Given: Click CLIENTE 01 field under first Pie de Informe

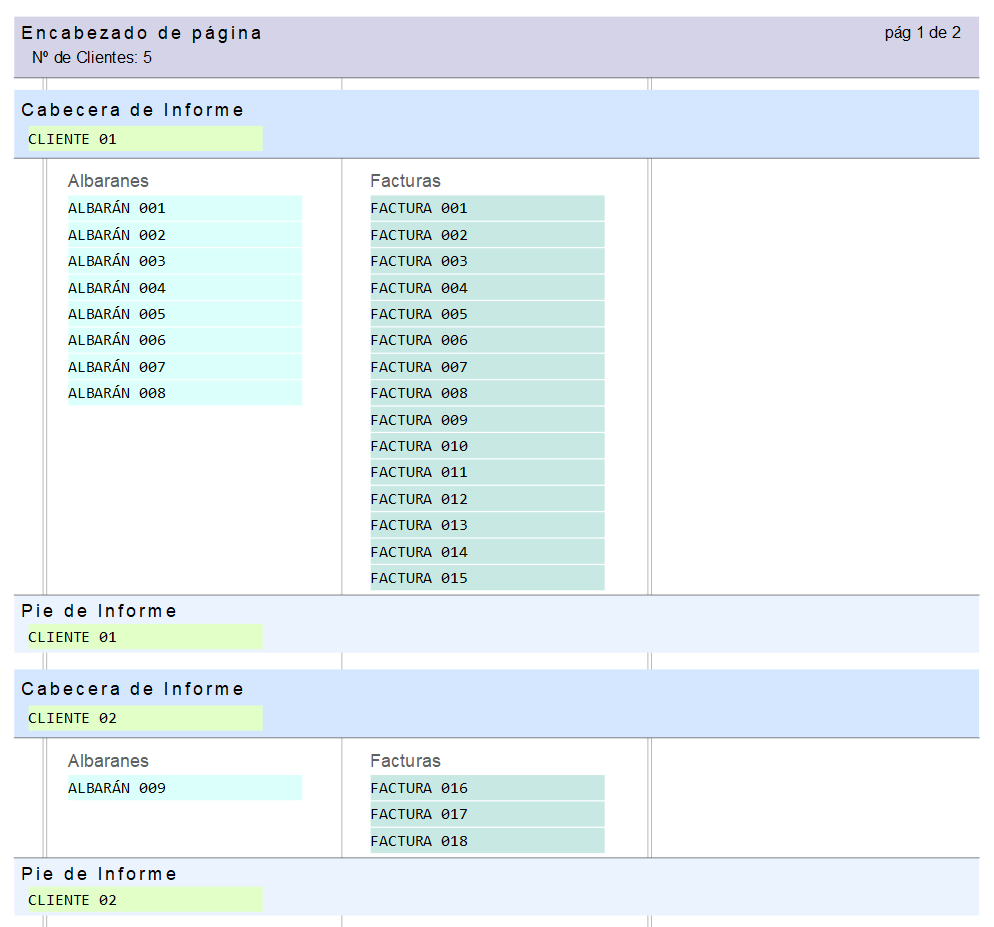Looking at the screenshot, I should coord(145,637).
